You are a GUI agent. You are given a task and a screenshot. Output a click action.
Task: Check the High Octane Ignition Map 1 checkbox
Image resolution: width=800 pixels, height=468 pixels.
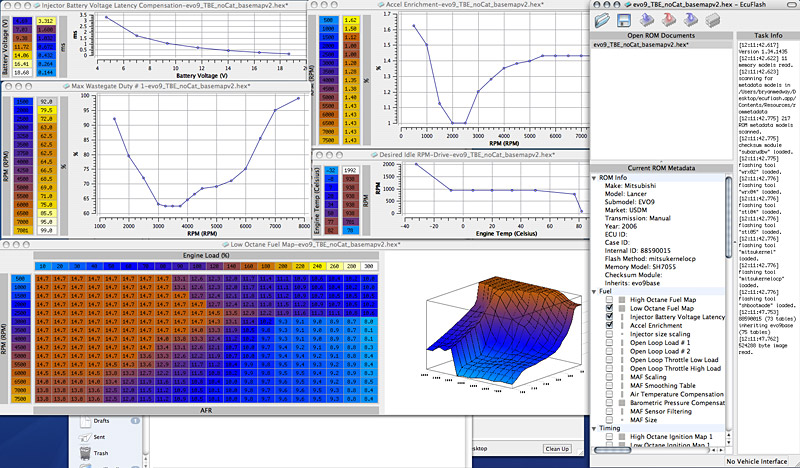609,437
